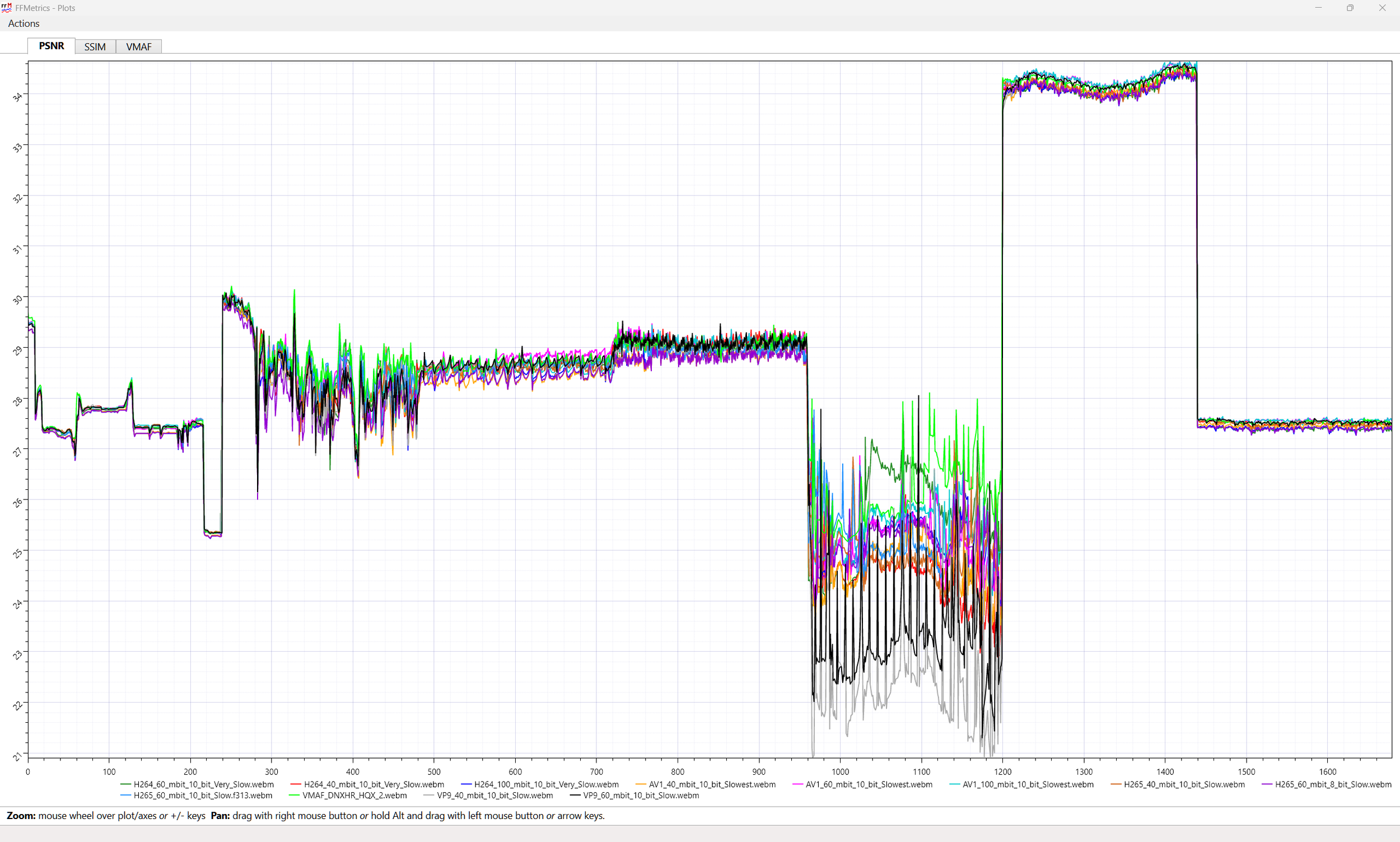Click H264_60_mbit_10_bit_Very_Slow.webm legend entry
Image resolution: width=1400 pixels, height=842 pixels.
pyautogui.click(x=203, y=784)
